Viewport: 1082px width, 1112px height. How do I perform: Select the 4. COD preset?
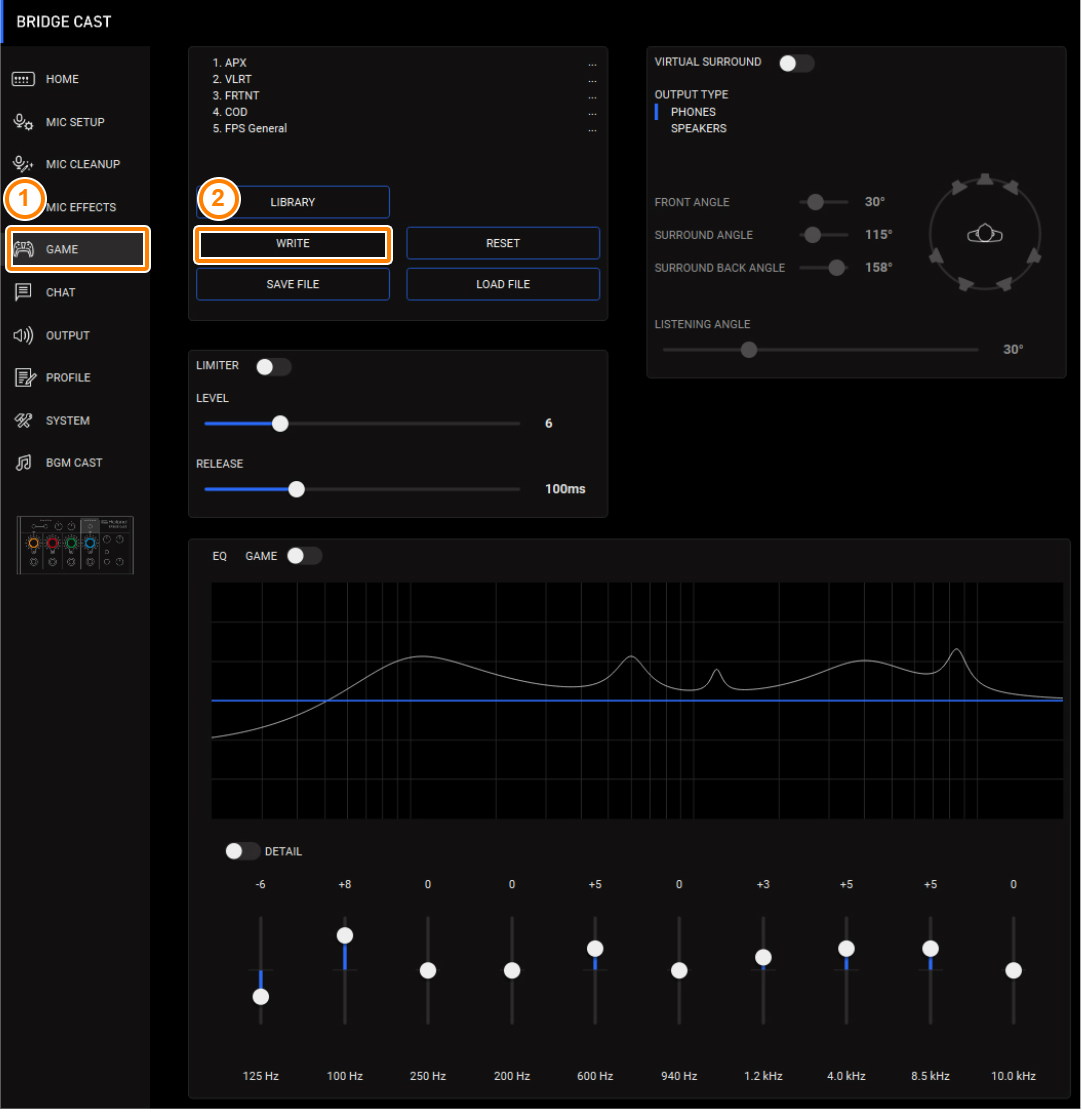click(230, 112)
